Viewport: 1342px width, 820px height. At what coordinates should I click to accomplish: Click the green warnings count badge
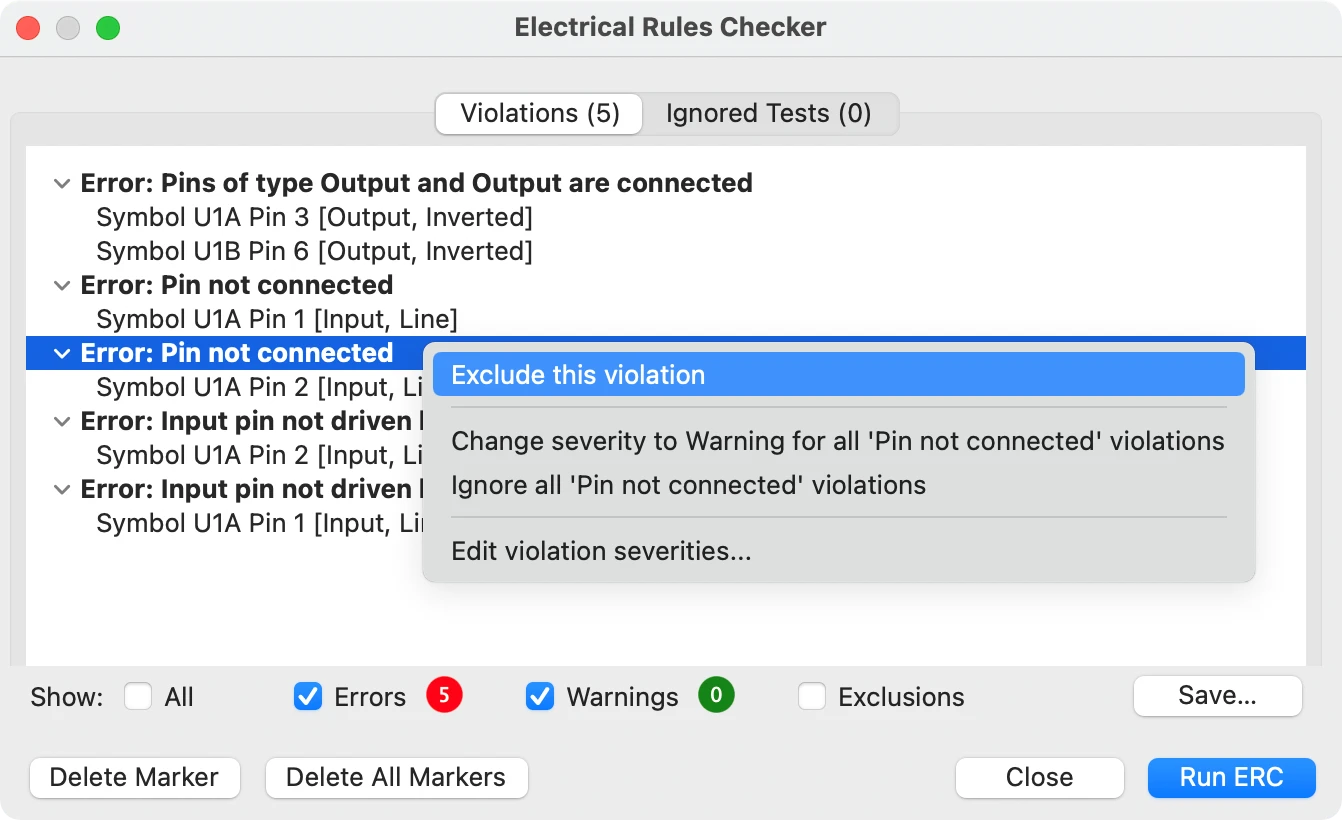click(x=716, y=695)
